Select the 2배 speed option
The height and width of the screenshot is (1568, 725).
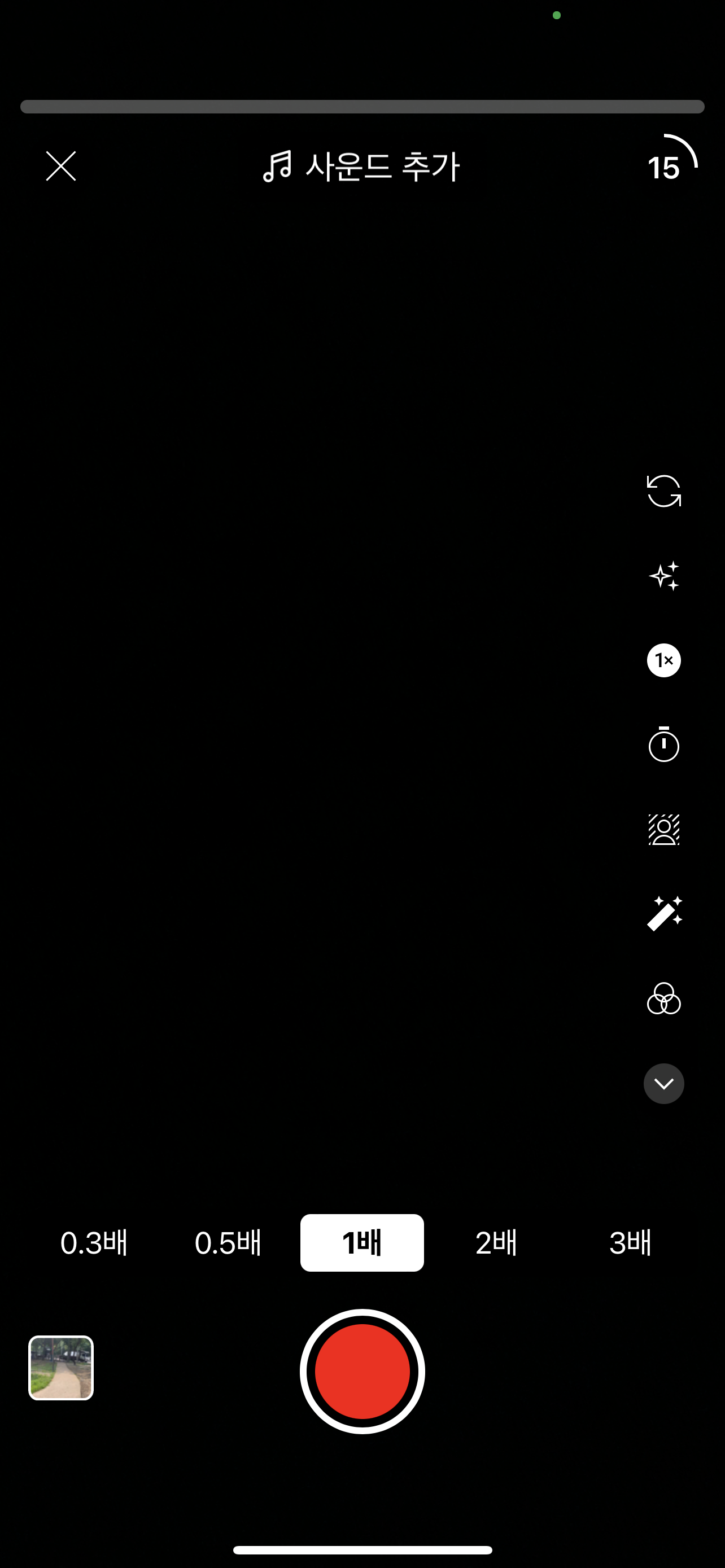pos(496,1243)
